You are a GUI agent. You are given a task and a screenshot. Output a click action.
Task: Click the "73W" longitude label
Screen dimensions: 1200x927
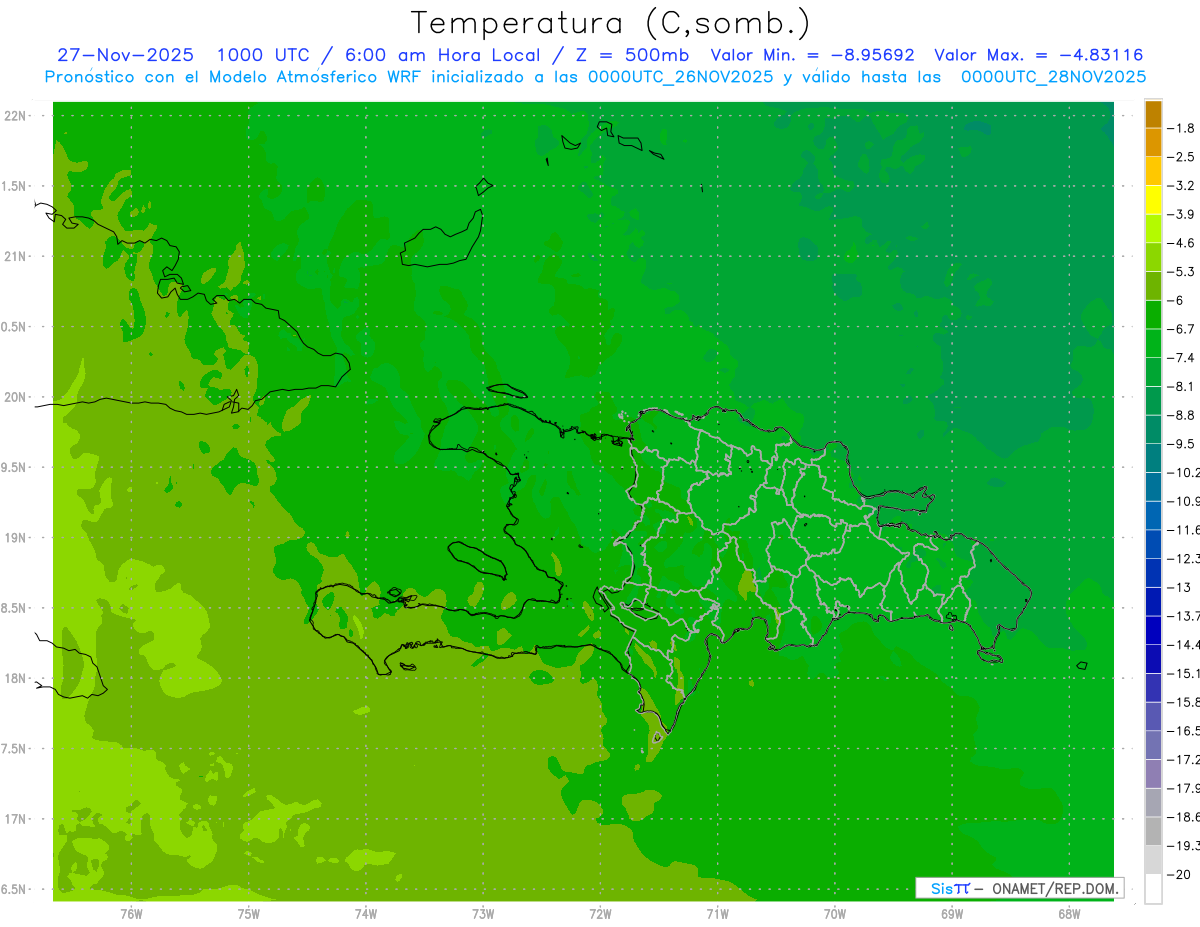click(x=483, y=914)
